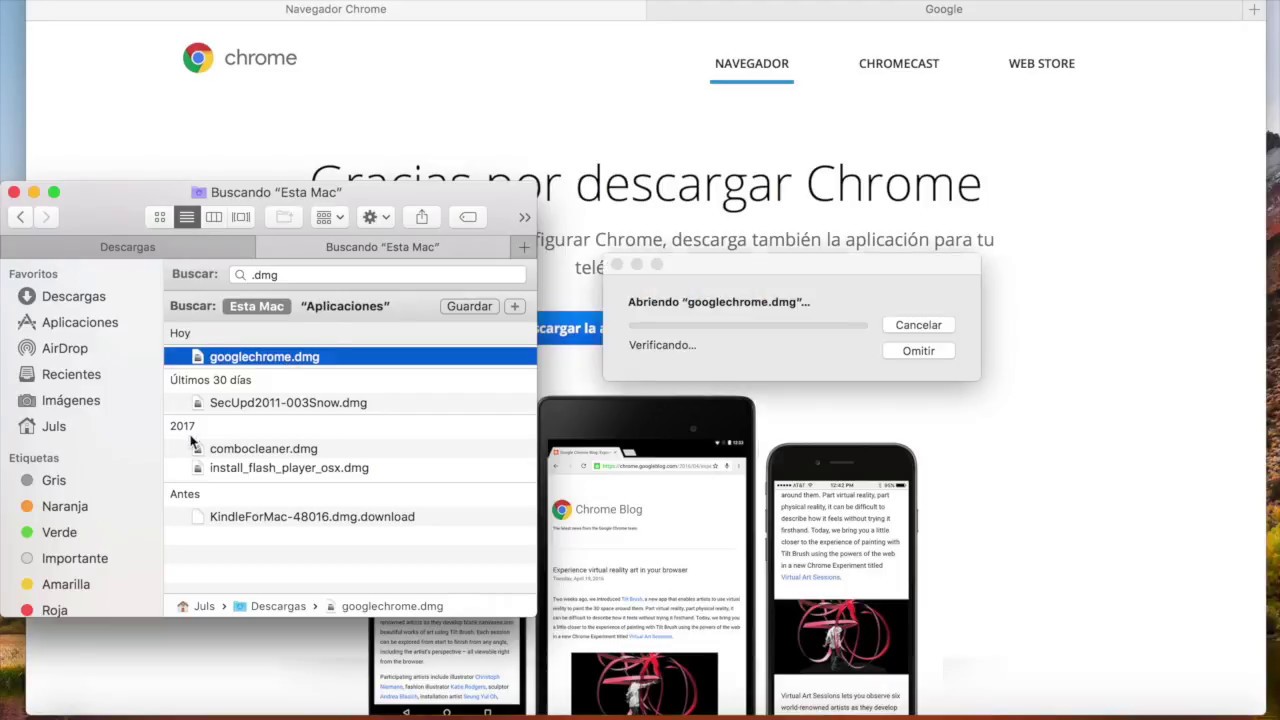
Task: Open Recientes in the Finder sidebar
Action: tap(71, 374)
